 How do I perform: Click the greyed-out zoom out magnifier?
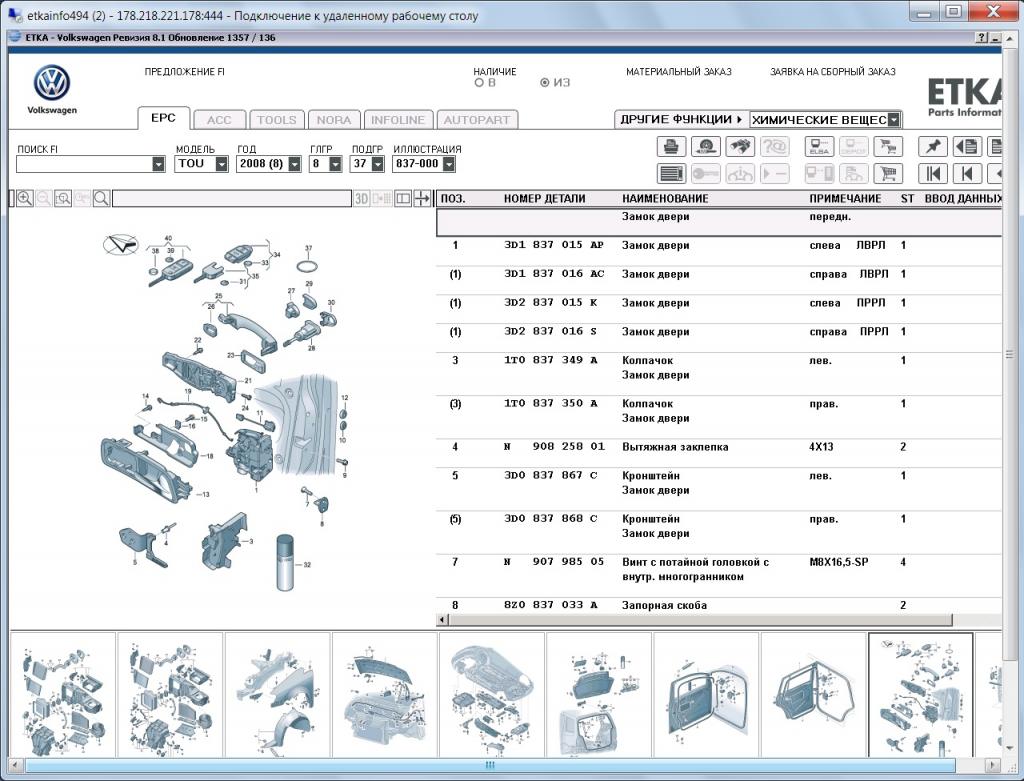click(x=44, y=199)
